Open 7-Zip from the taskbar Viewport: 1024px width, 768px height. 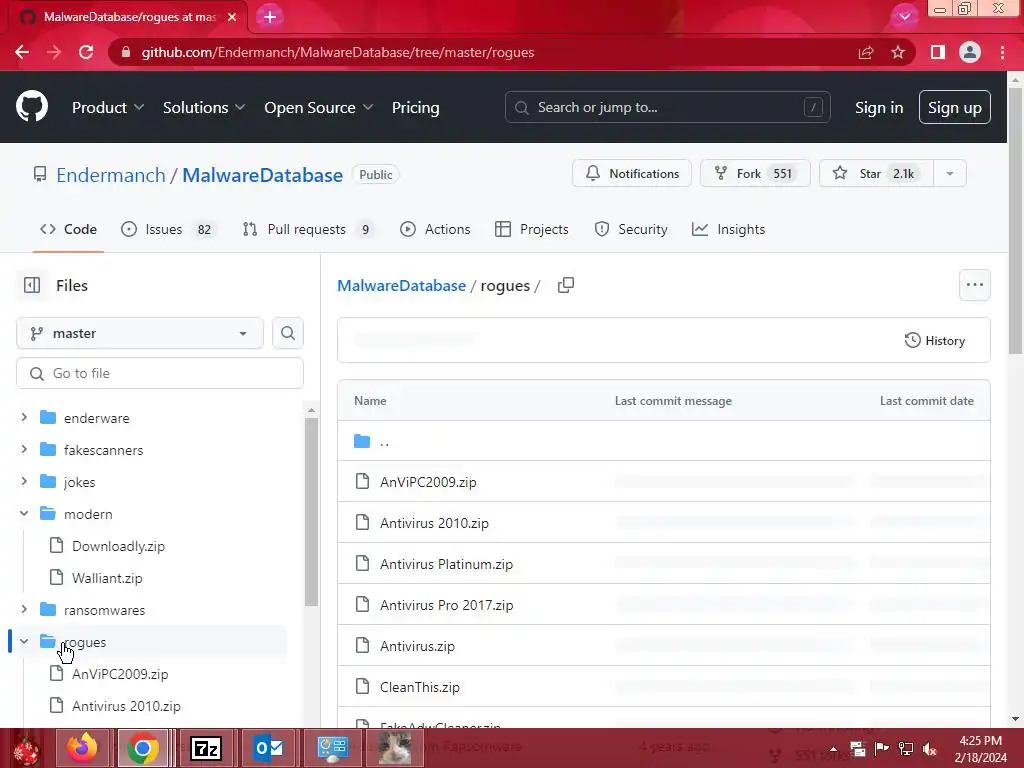[205, 748]
